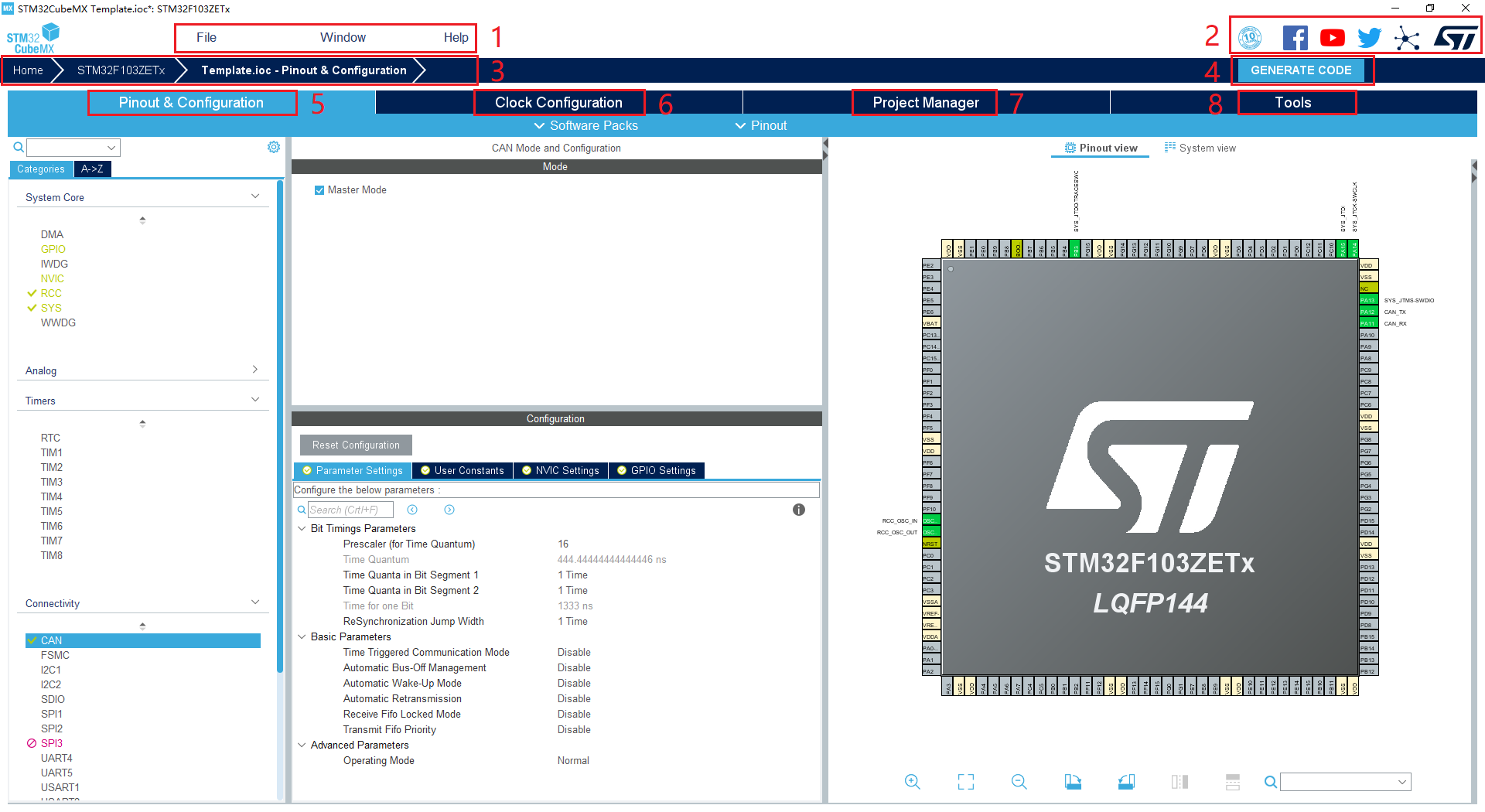1485x812 pixels.
Task: Click the peripheral search magnifier icon
Action: (x=19, y=147)
